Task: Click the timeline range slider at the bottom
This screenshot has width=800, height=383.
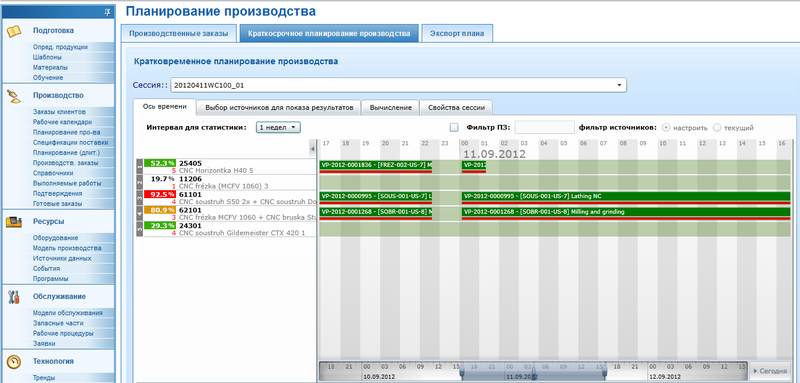Action: [533, 371]
